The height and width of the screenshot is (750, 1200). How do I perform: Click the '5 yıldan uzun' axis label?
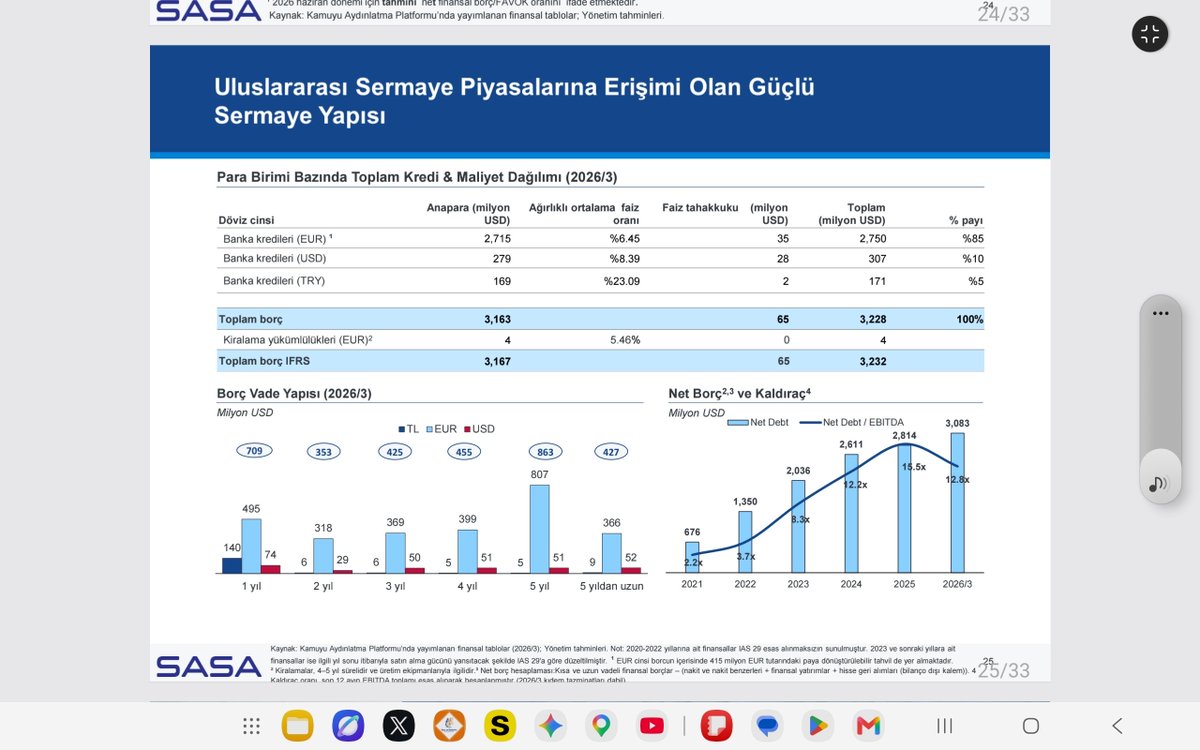click(x=612, y=586)
